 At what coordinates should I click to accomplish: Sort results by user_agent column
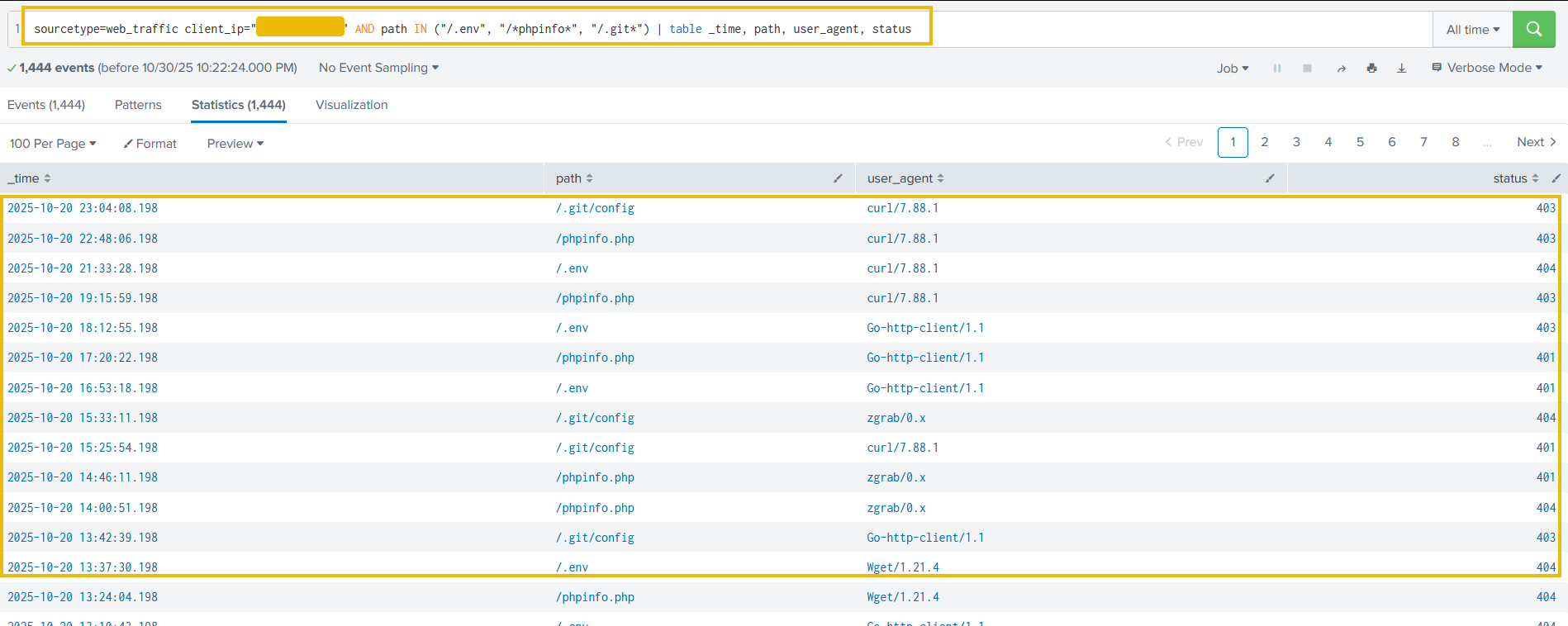tap(905, 178)
